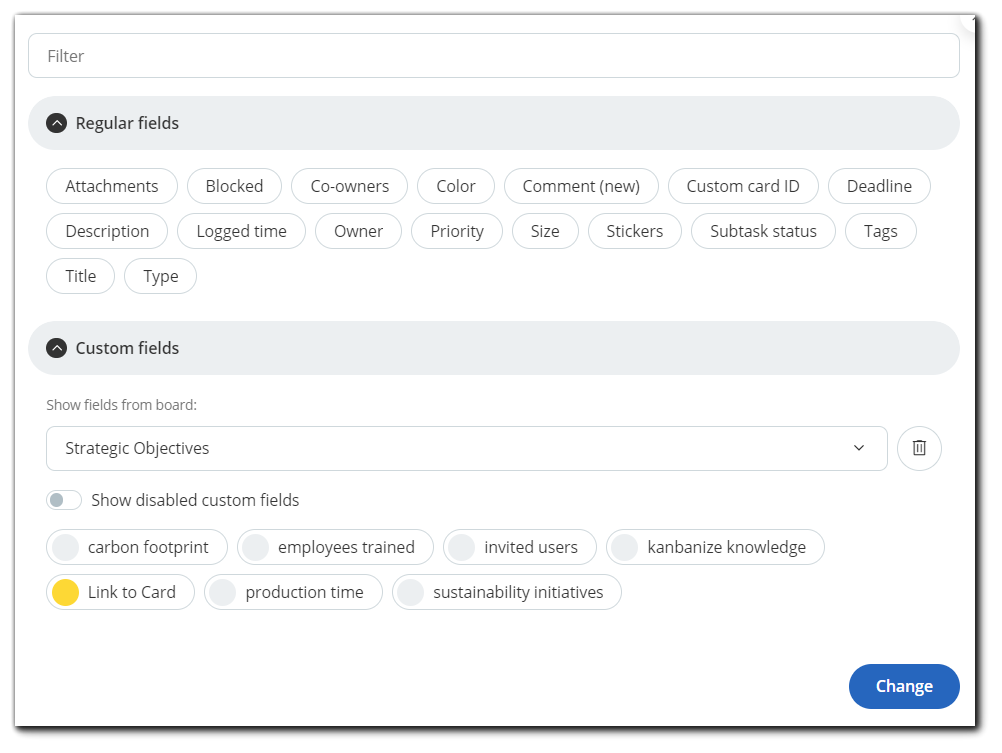Select the kanbanize knowledge custom field

point(715,547)
